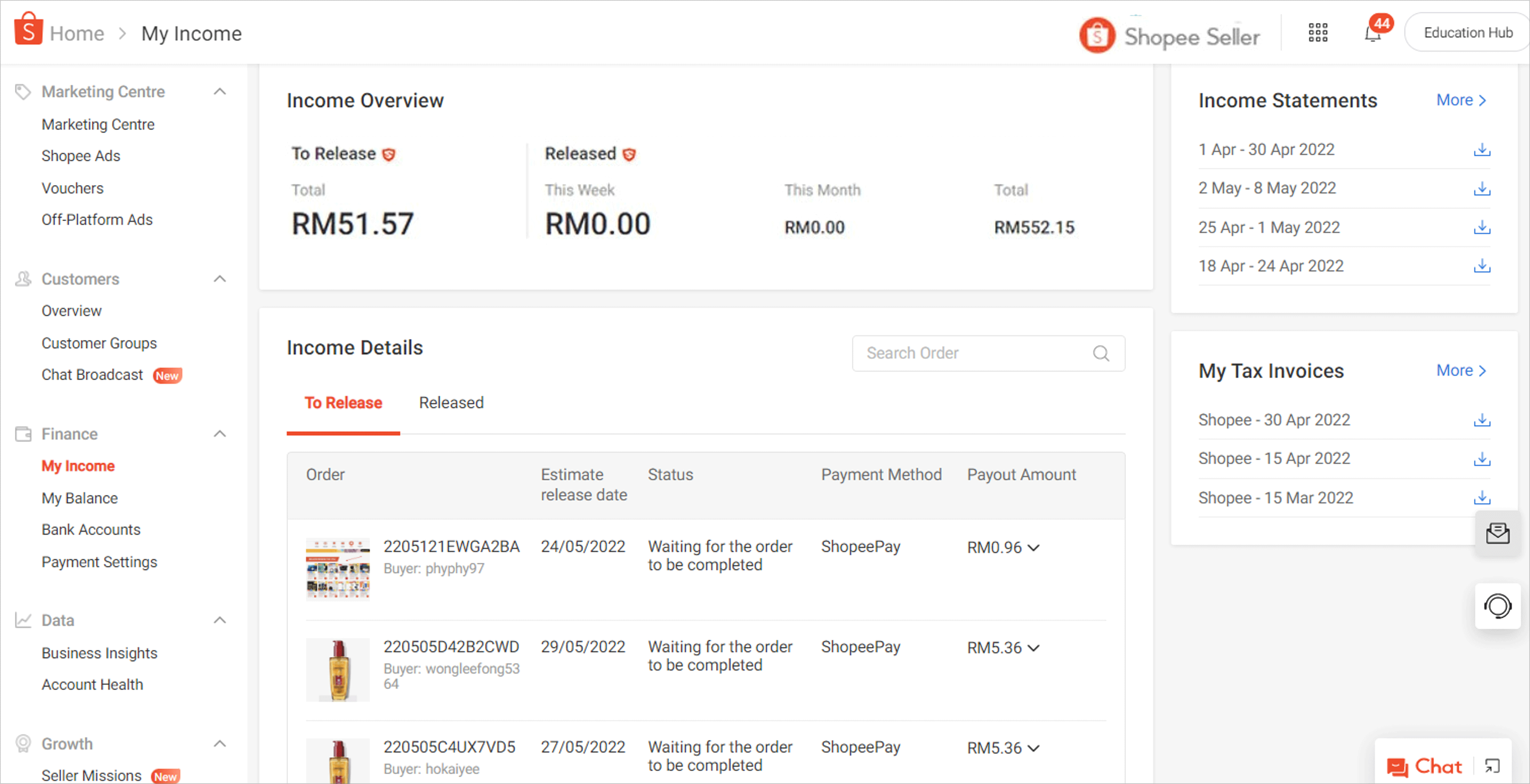The height and width of the screenshot is (784, 1530).
Task: Open the apps grid menu icon
Action: [1318, 33]
